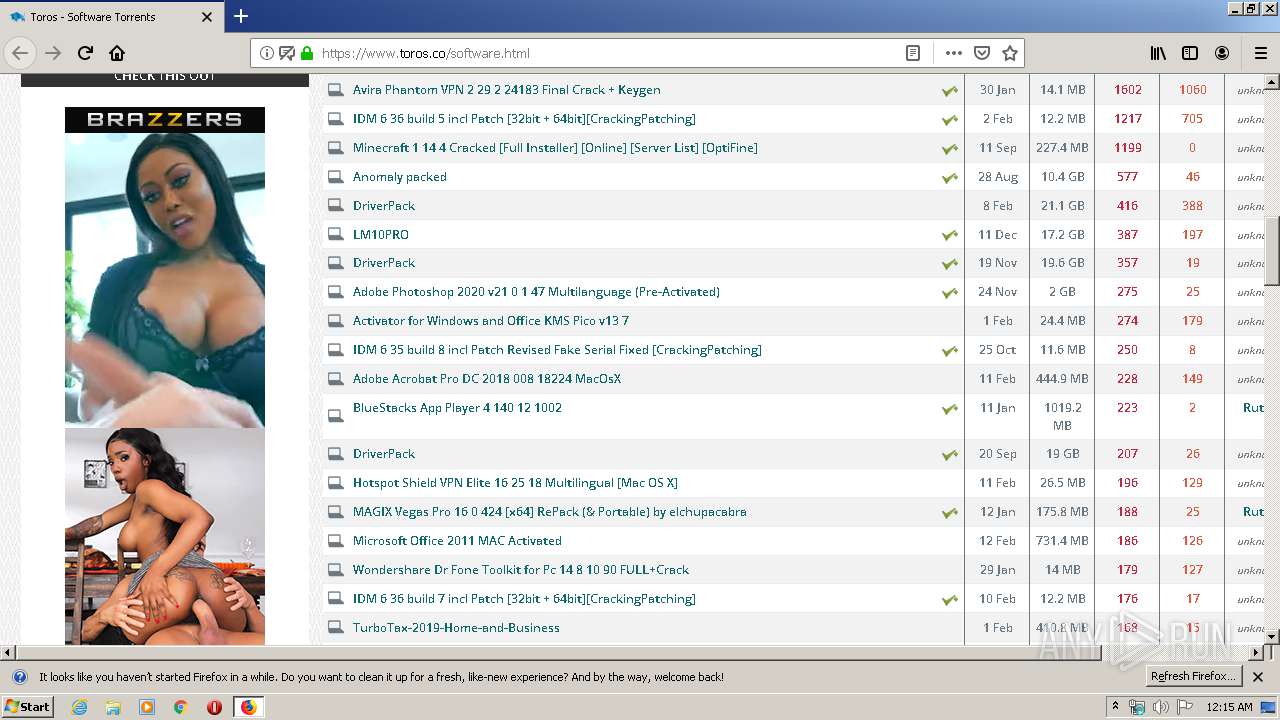The width and height of the screenshot is (1280, 720).
Task: Show site information for the Toros page
Action: pyautogui.click(x=267, y=53)
